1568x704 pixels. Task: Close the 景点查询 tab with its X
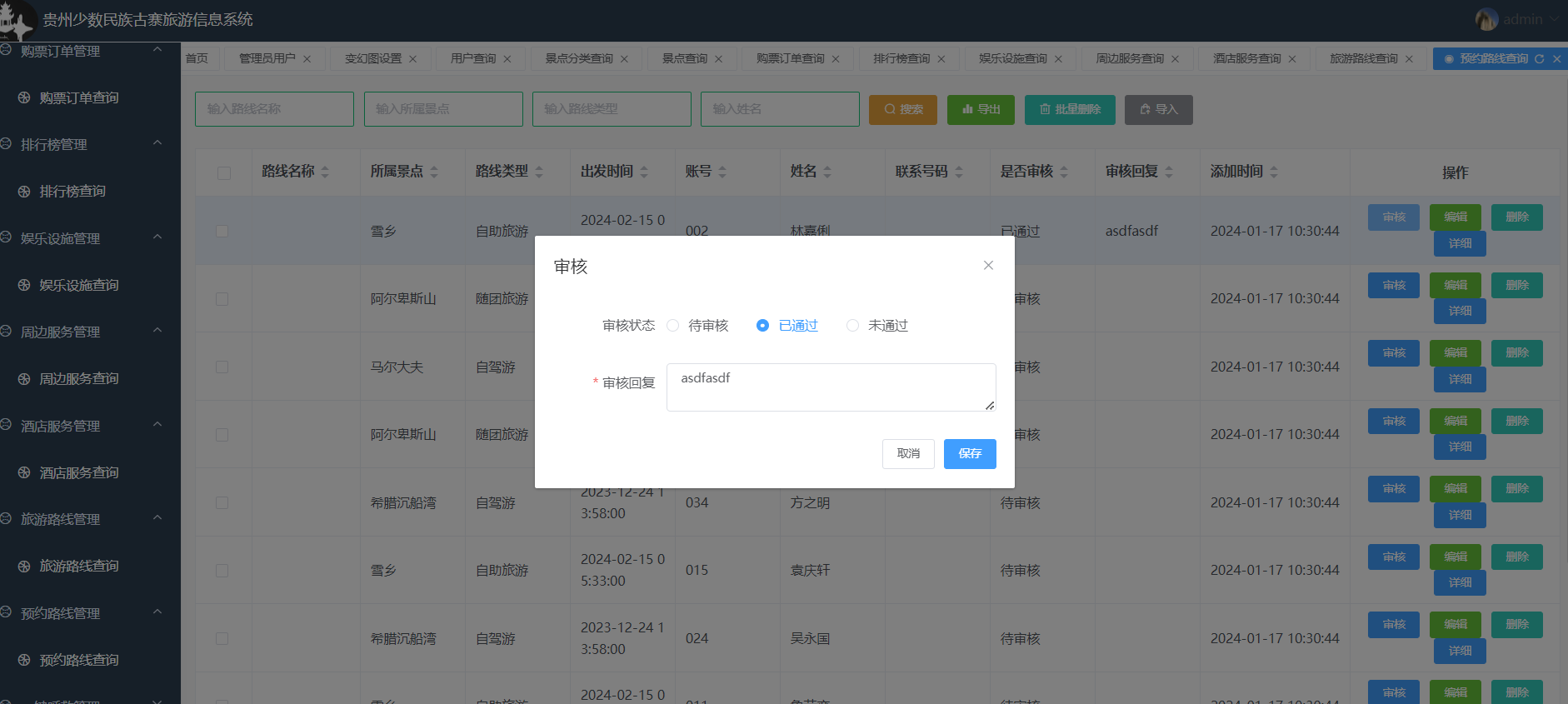point(719,59)
